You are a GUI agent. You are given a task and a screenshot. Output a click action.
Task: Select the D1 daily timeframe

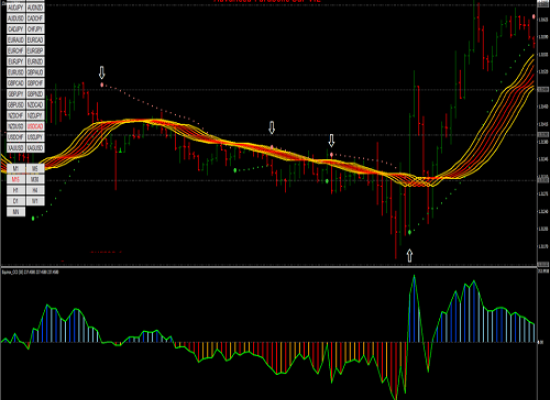click(x=16, y=201)
